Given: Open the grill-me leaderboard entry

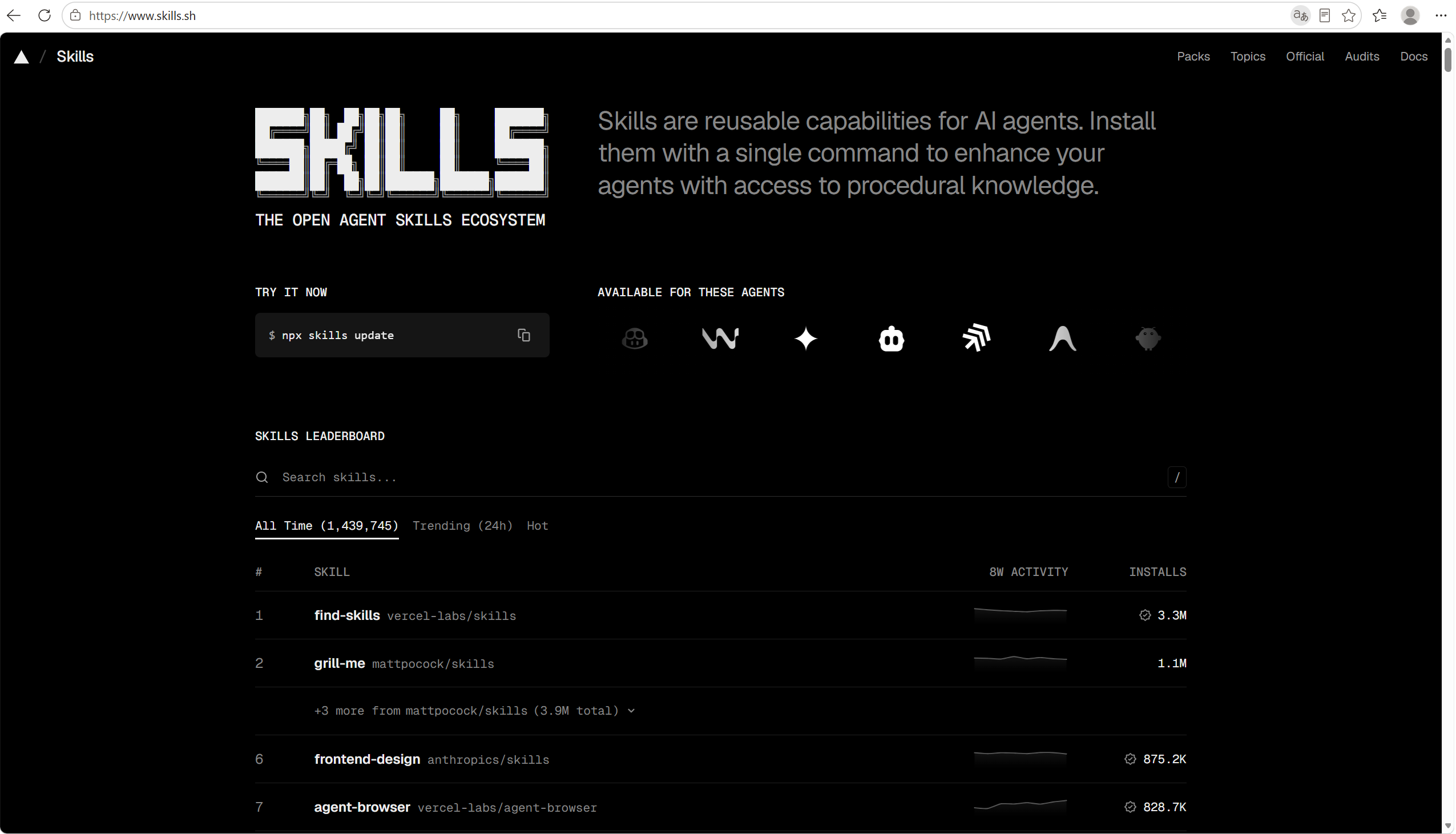Looking at the screenshot, I should pos(720,663).
